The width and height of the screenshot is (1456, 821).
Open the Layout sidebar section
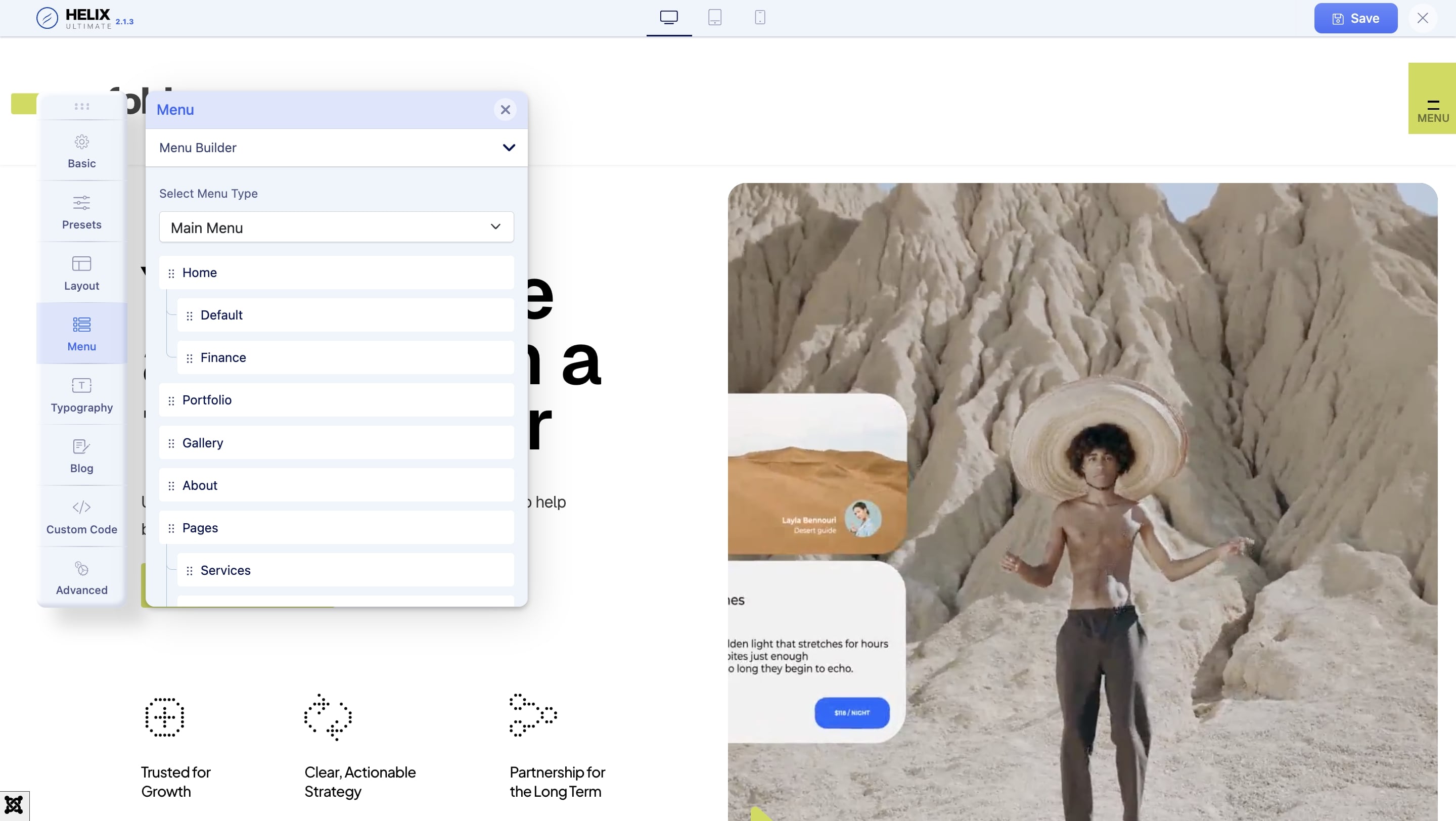[81, 273]
